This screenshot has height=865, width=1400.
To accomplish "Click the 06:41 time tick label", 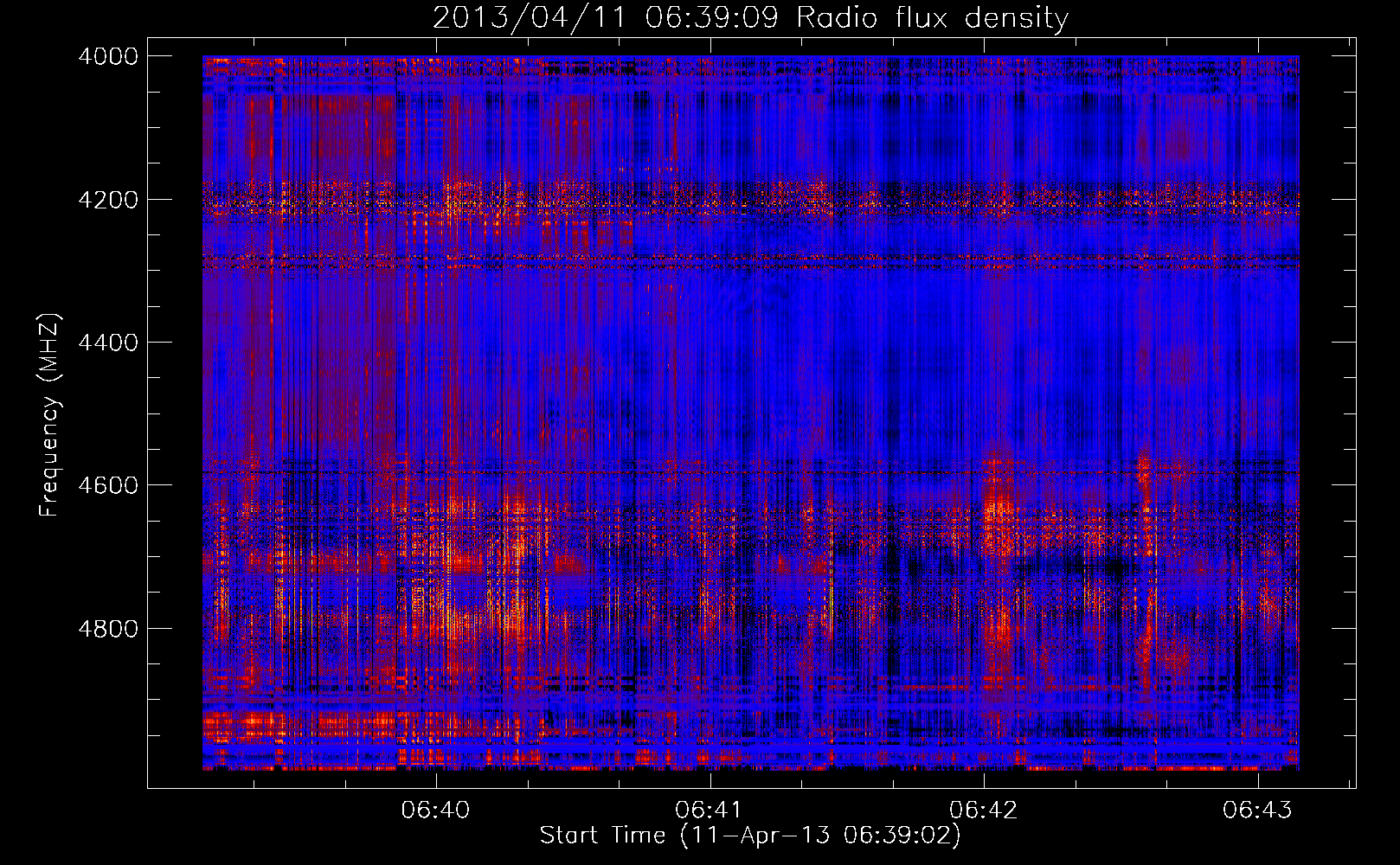I will [x=710, y=810].
